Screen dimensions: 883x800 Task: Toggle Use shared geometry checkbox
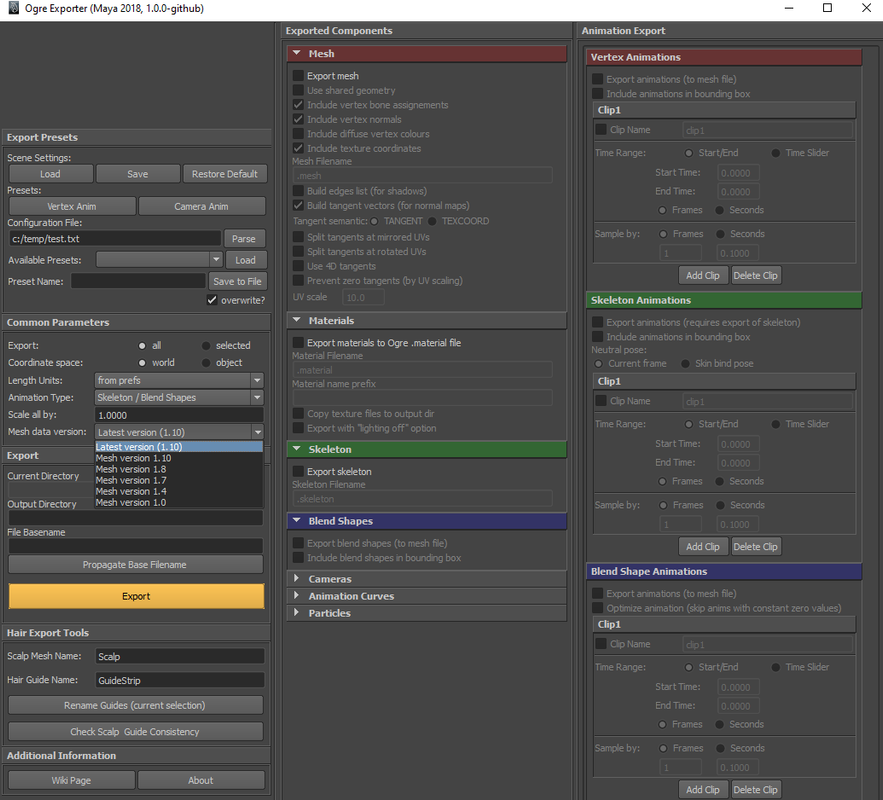(x=298, y=90)
